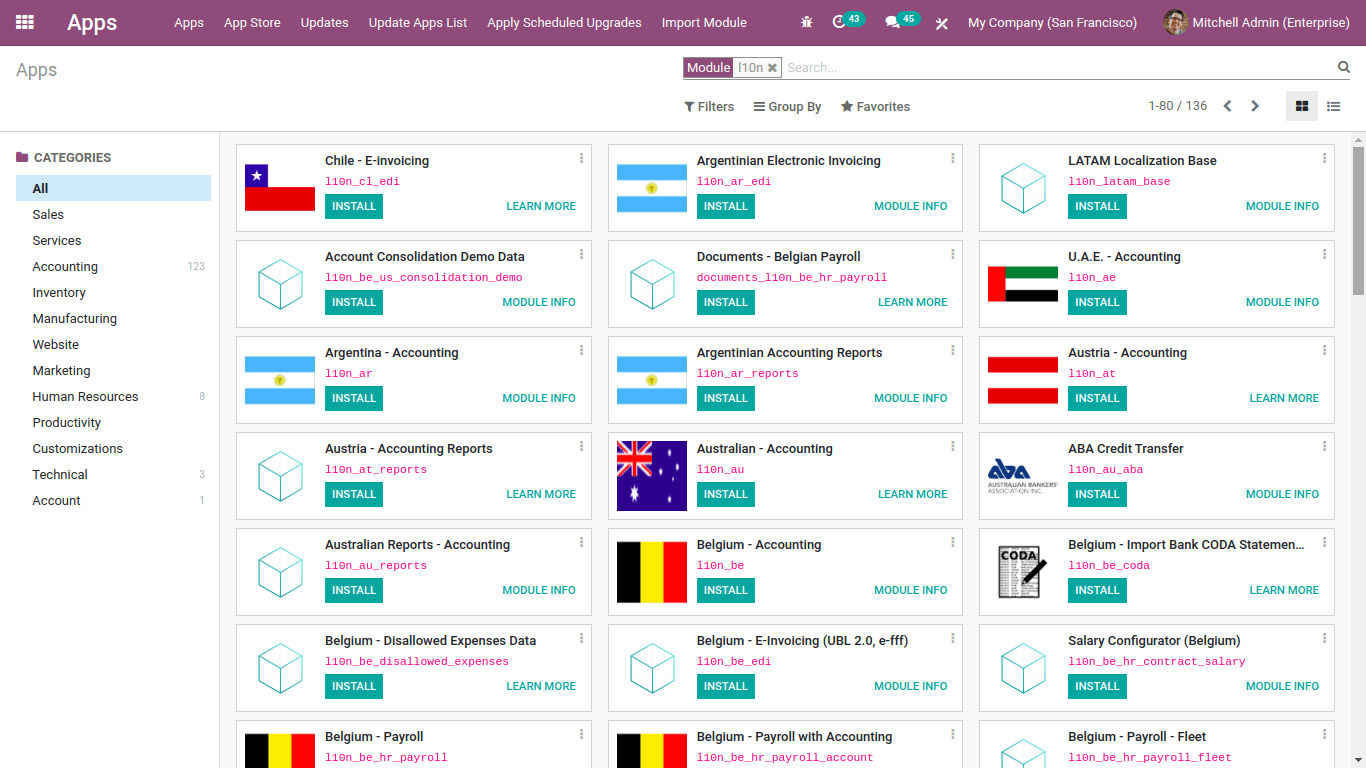Click Module Info on ABA Credit Transfer
The image size is (1366, 768).
pyautogui.click(x=1282, y=494)
